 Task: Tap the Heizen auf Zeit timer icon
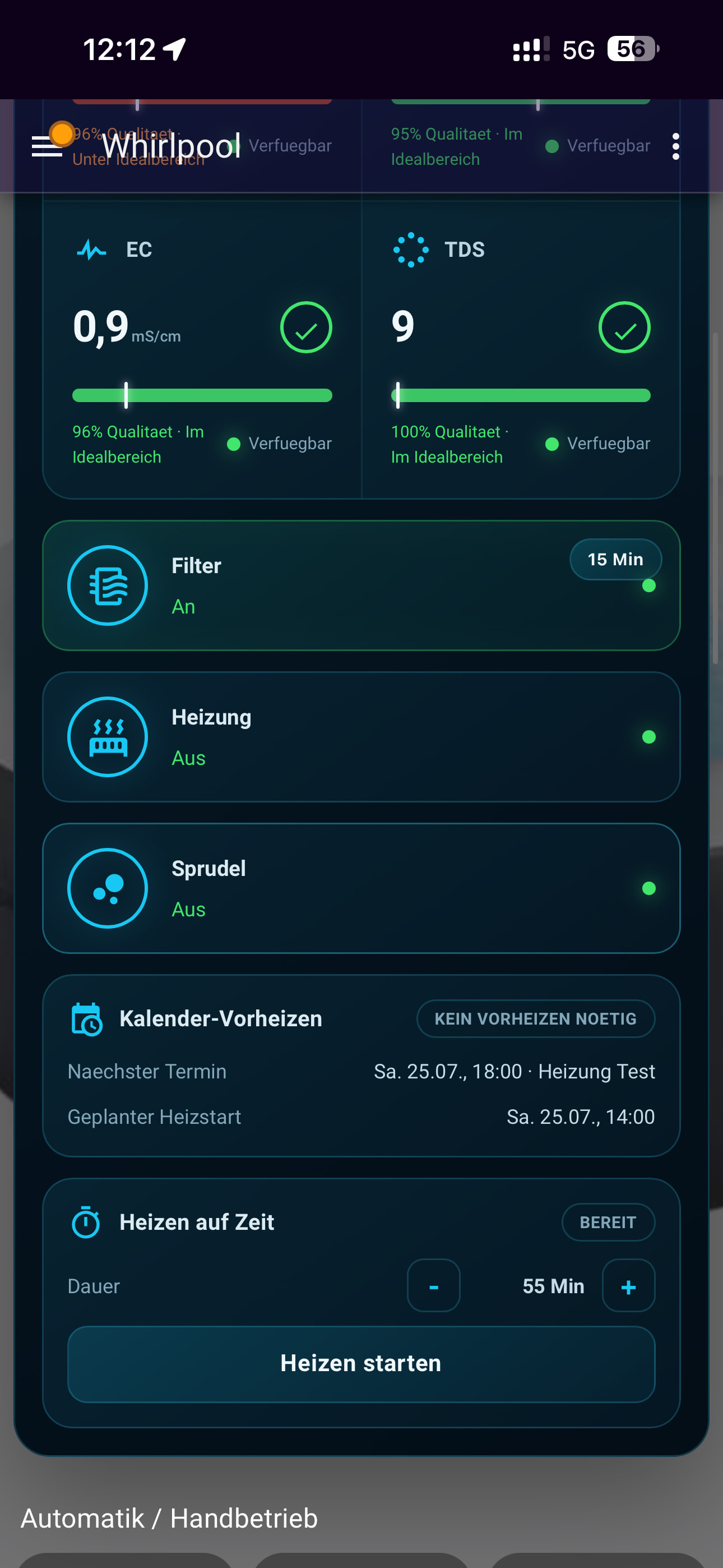(86, 1221)
